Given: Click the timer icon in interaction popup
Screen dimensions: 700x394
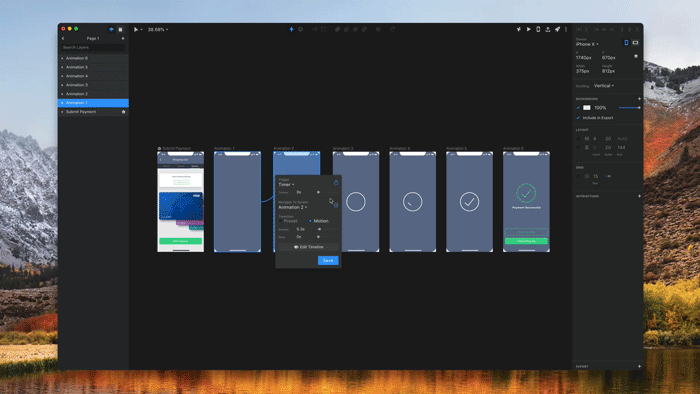Looking at the screenshot, I should point(336,182).
